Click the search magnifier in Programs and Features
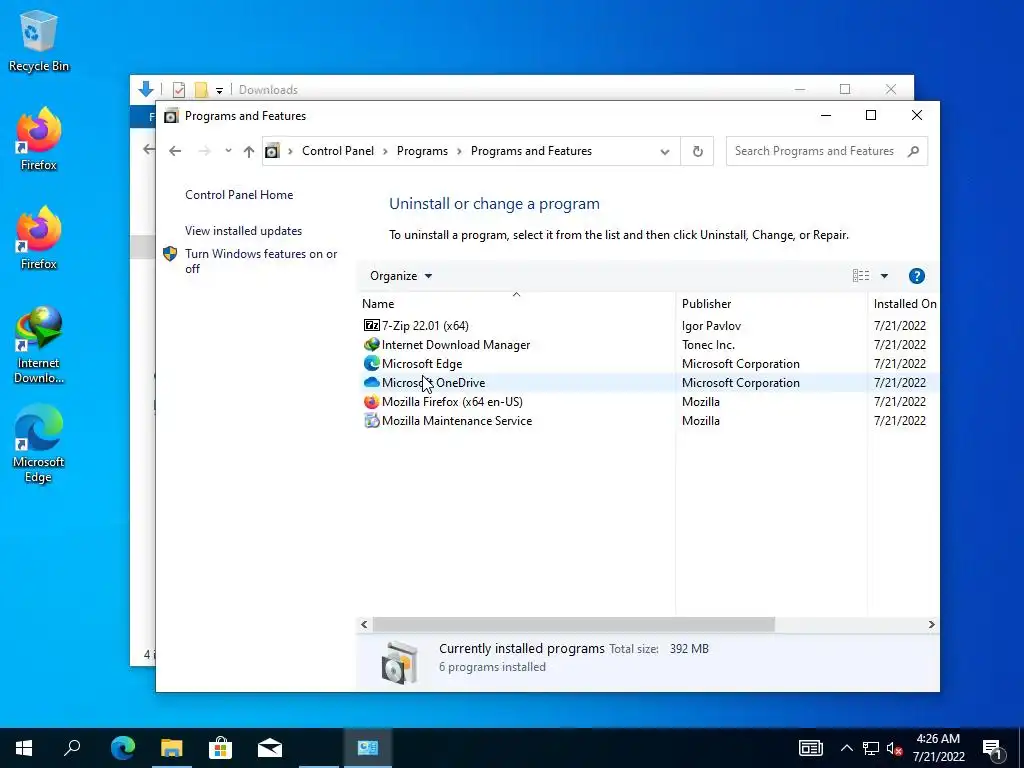Image resolution: width=1024 pixels, height=768 pixels. coord(913,152)
